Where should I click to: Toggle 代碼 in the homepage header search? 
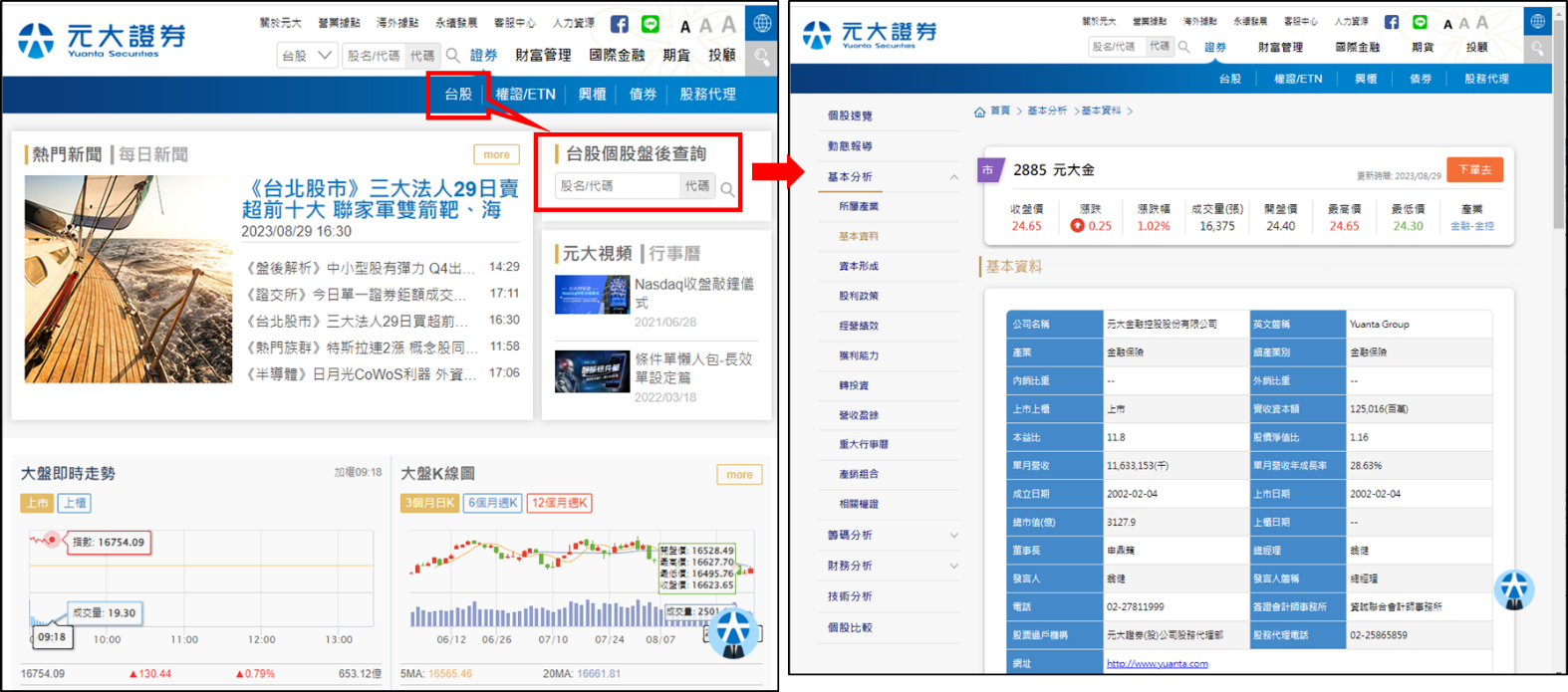tap(422, 56)
